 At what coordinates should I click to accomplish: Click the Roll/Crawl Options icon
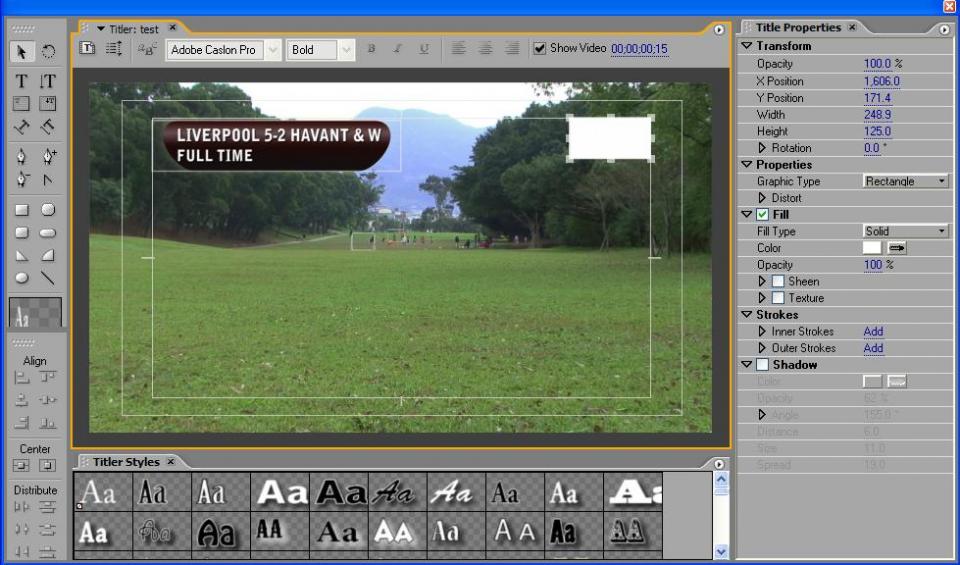tap(114, 49)
